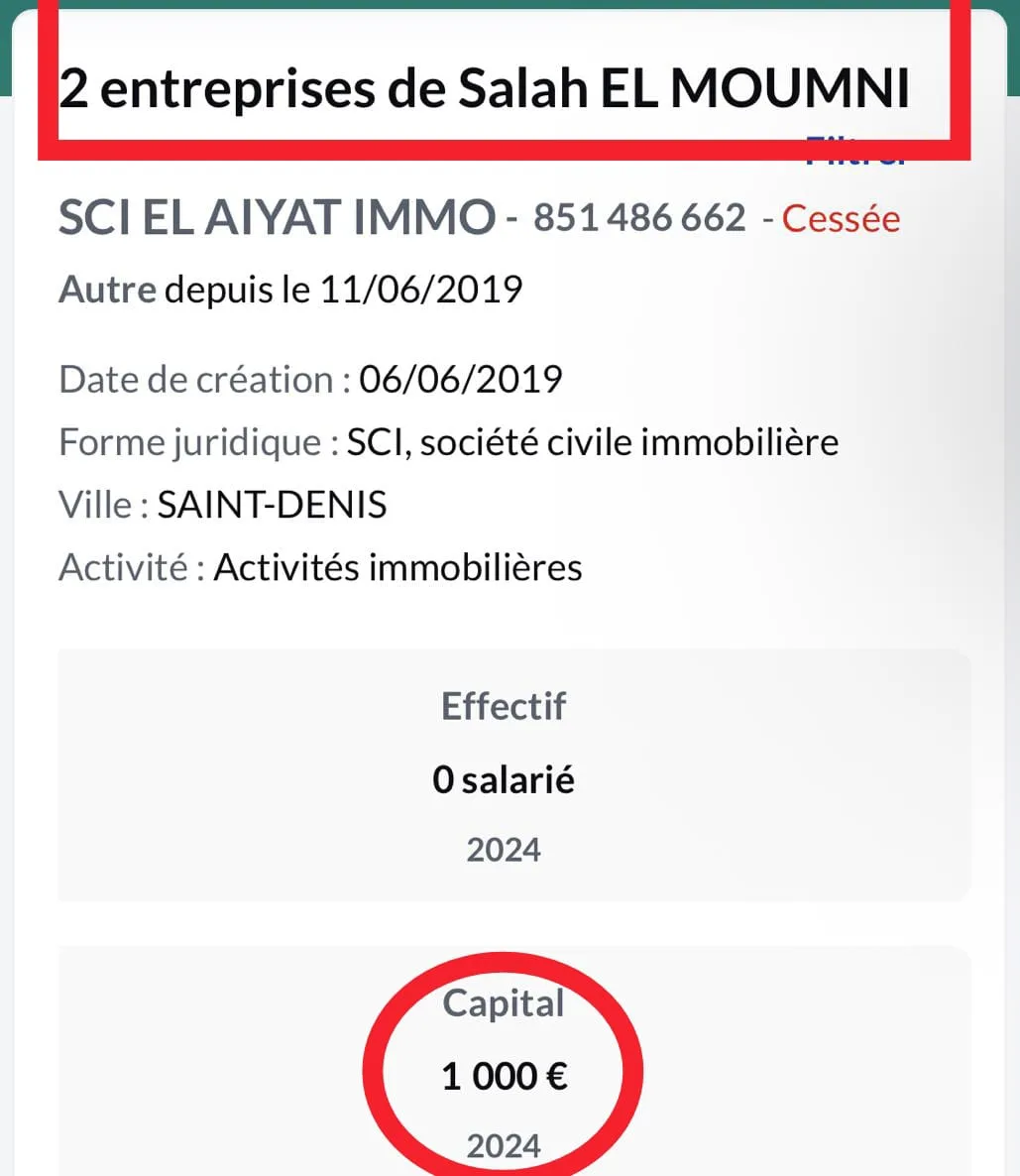The image size is (1020, 1176).
Task: Click the 'Forme juridique' label
Action: [x=190, y=442]
